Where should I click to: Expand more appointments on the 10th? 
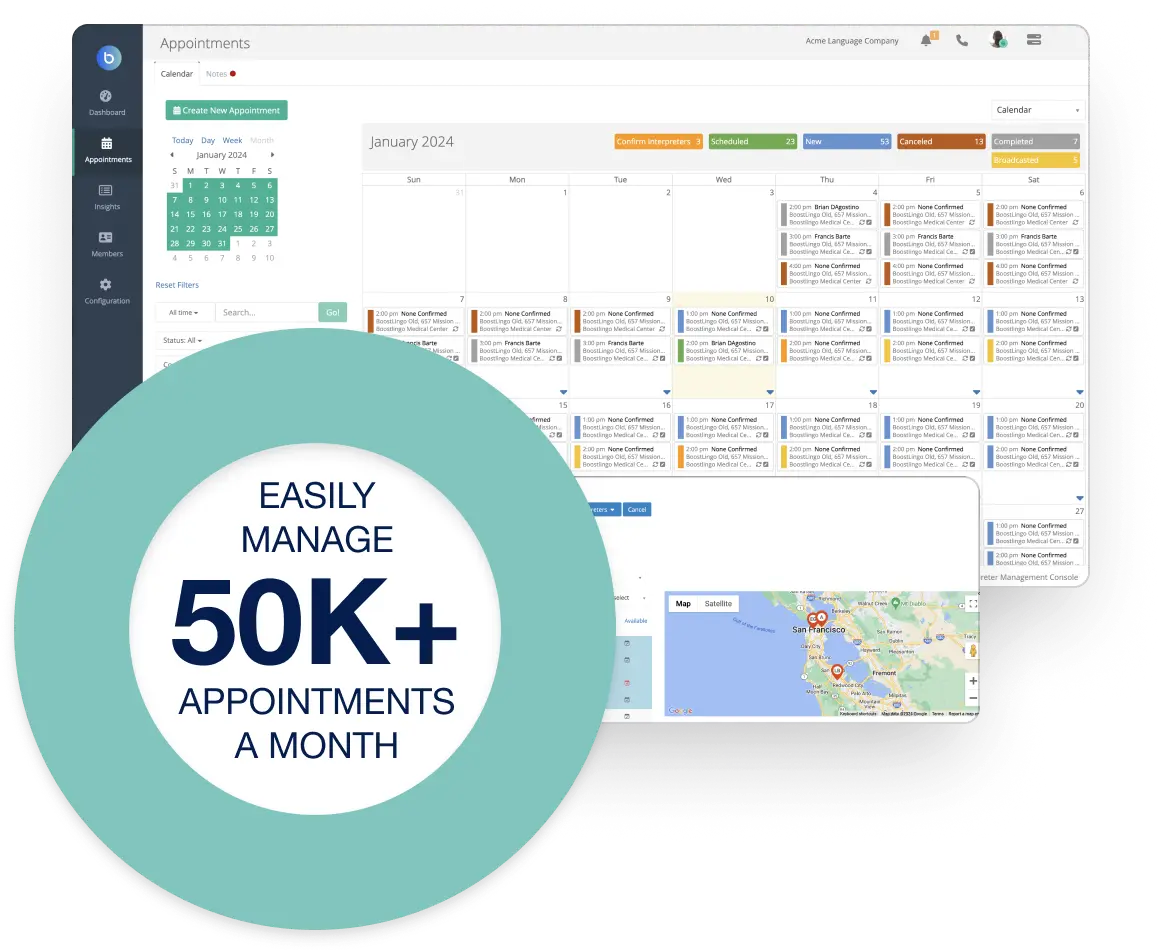pos(770,392)
